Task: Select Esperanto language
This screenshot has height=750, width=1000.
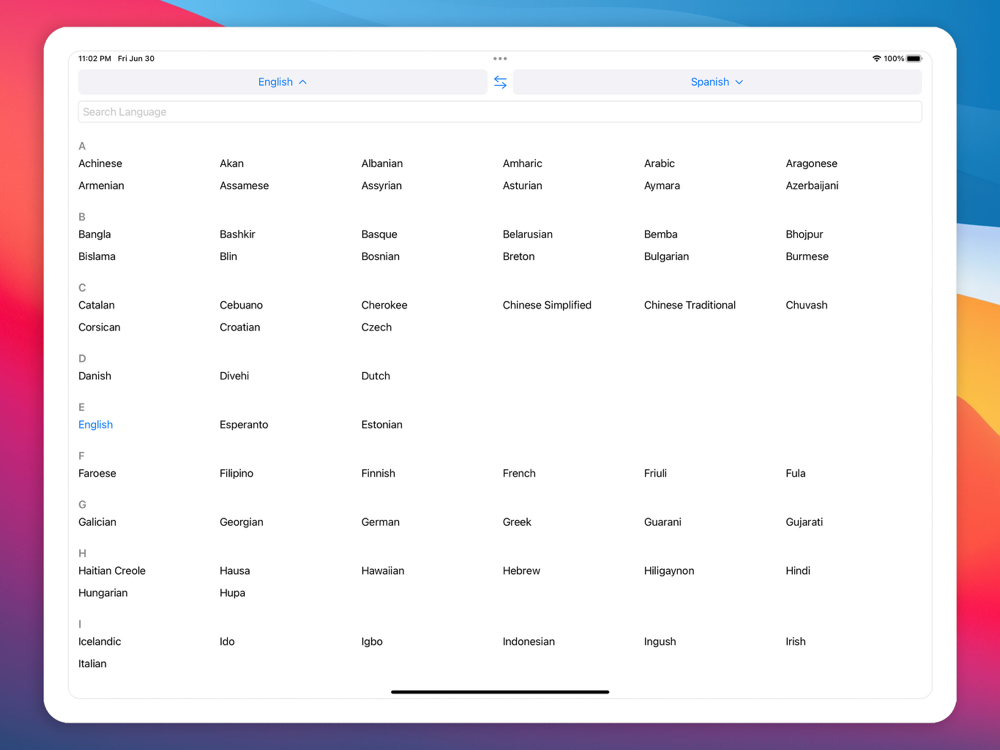Action: [x=244, y=425]
